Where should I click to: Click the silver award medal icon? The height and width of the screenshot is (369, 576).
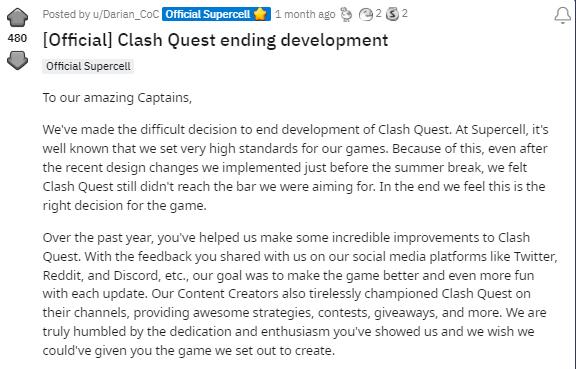click(x=392, y=14)
